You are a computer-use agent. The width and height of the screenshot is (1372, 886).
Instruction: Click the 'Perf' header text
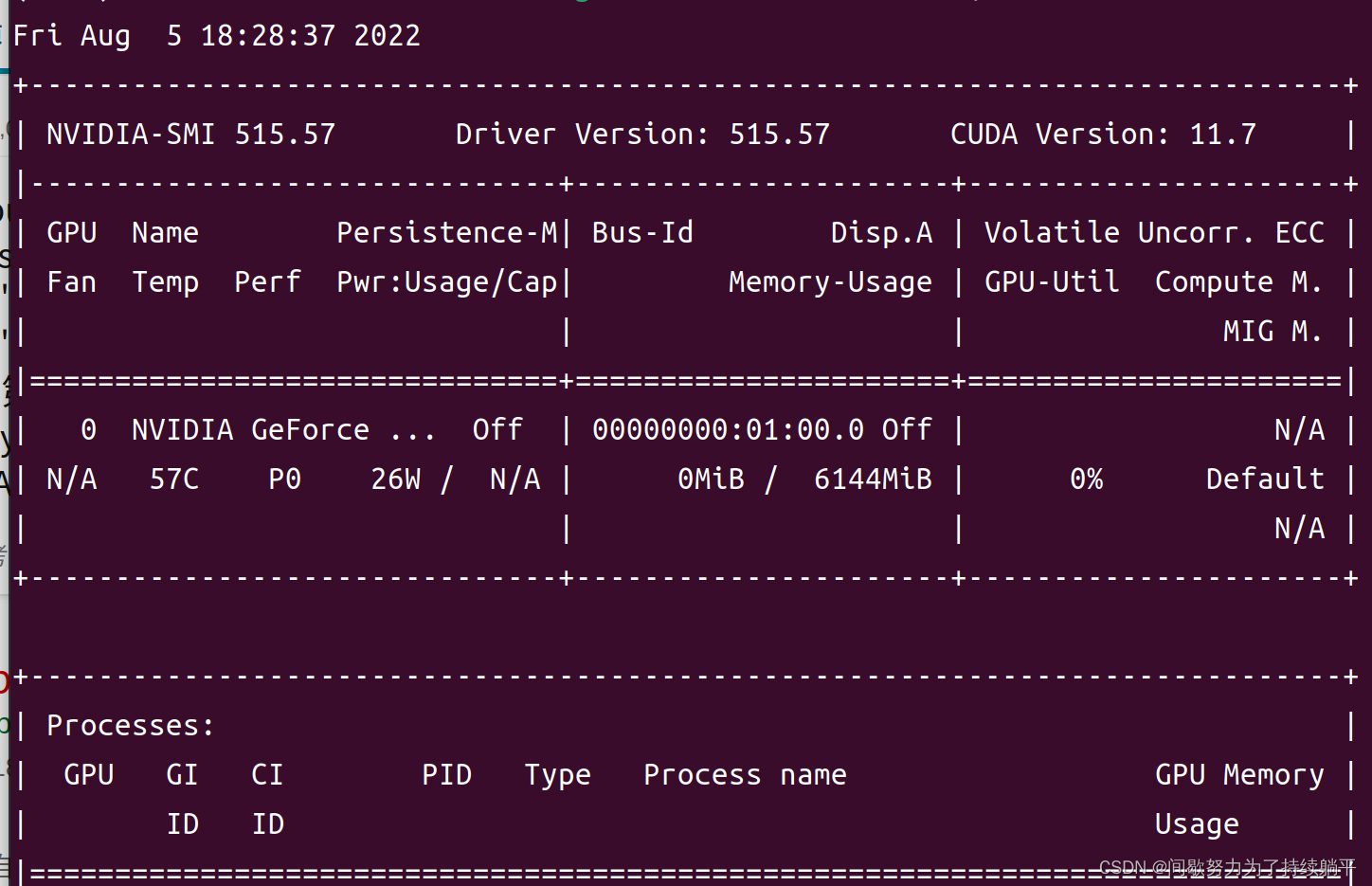267,282
